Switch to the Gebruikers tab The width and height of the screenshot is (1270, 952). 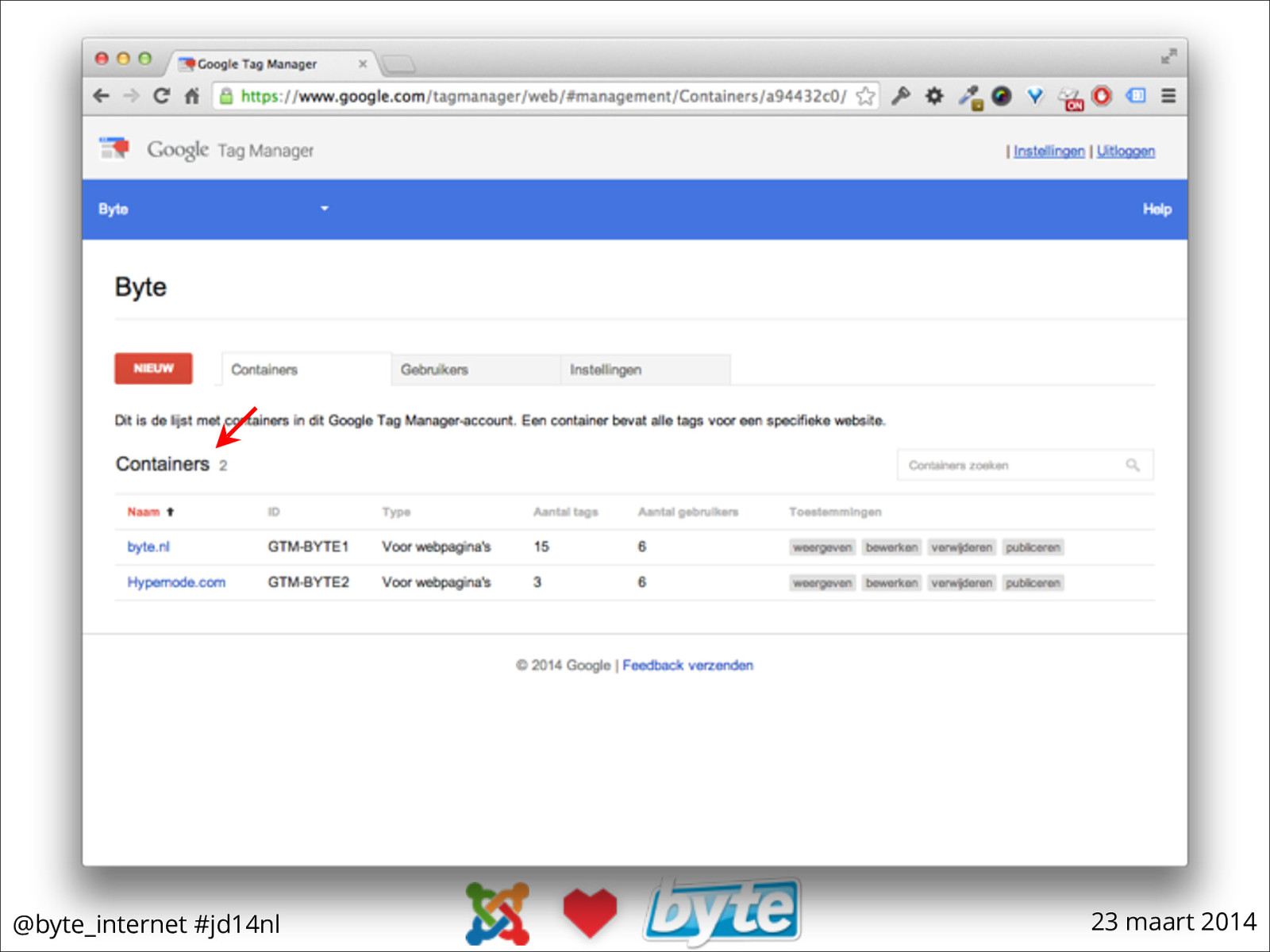[x=475, y=370]
